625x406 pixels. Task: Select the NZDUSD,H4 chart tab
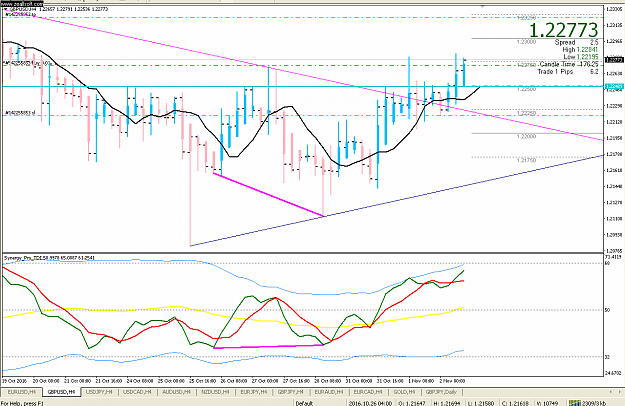216,392
